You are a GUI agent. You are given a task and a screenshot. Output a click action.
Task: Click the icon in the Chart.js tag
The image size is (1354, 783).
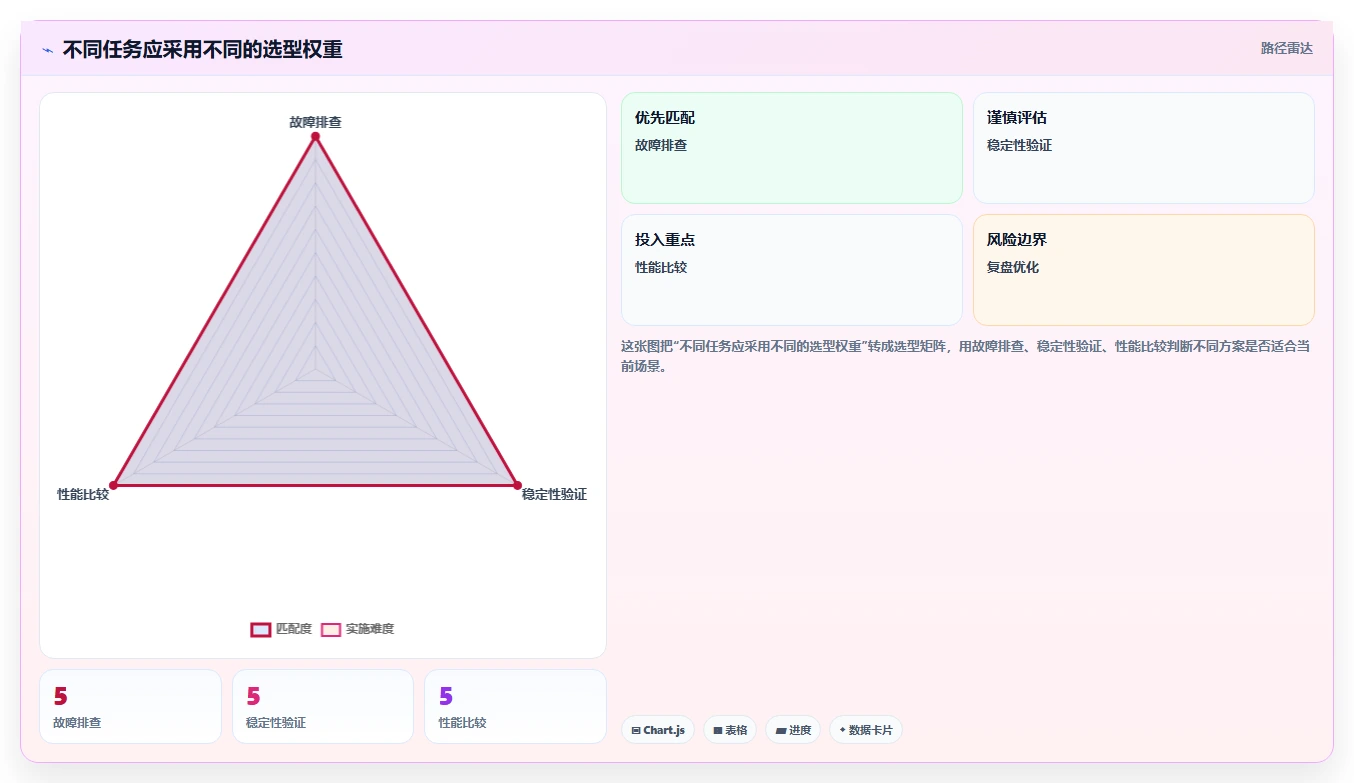tap(636, 731)
